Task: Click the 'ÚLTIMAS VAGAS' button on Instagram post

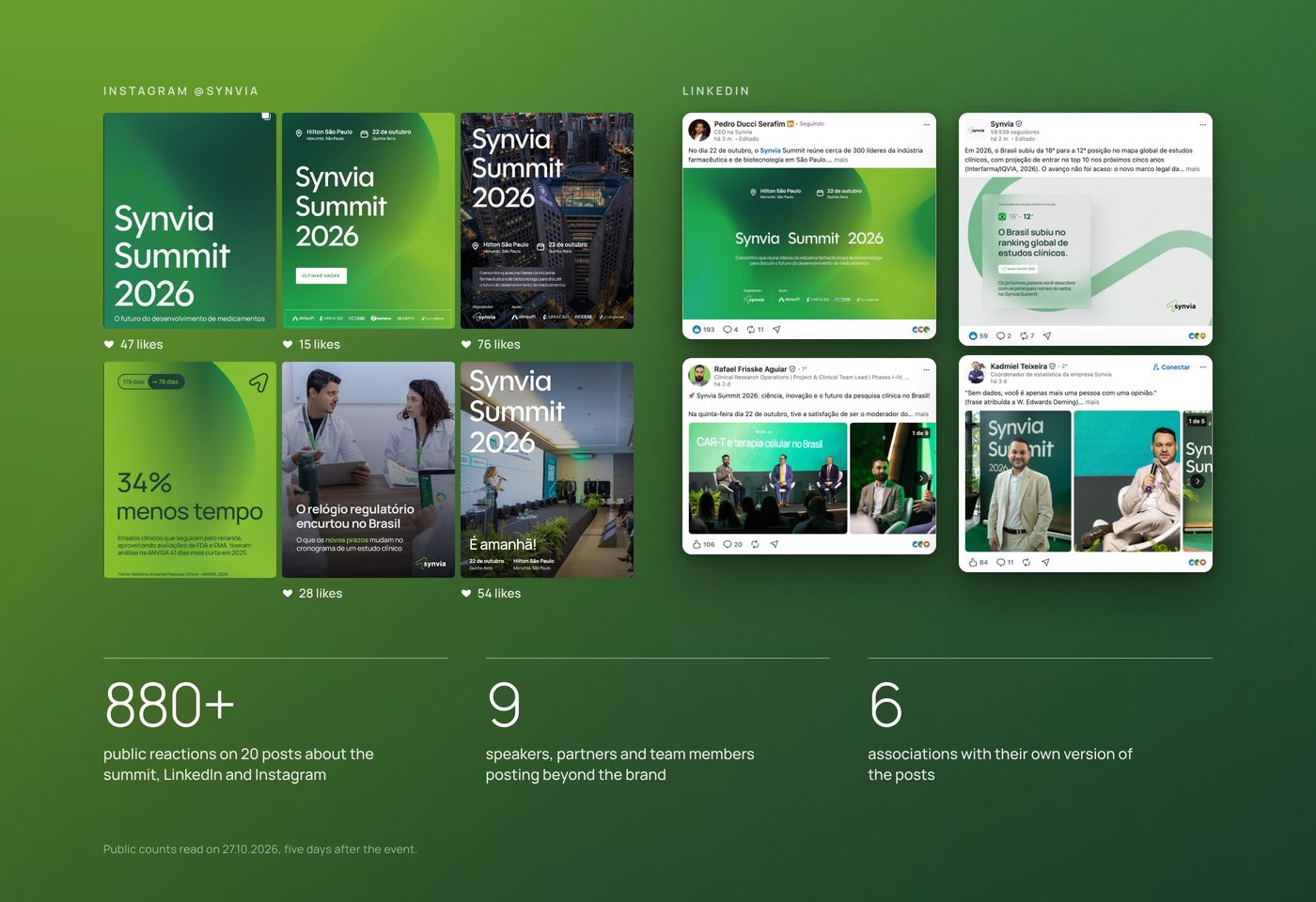Action: click(x=321, y=275)
